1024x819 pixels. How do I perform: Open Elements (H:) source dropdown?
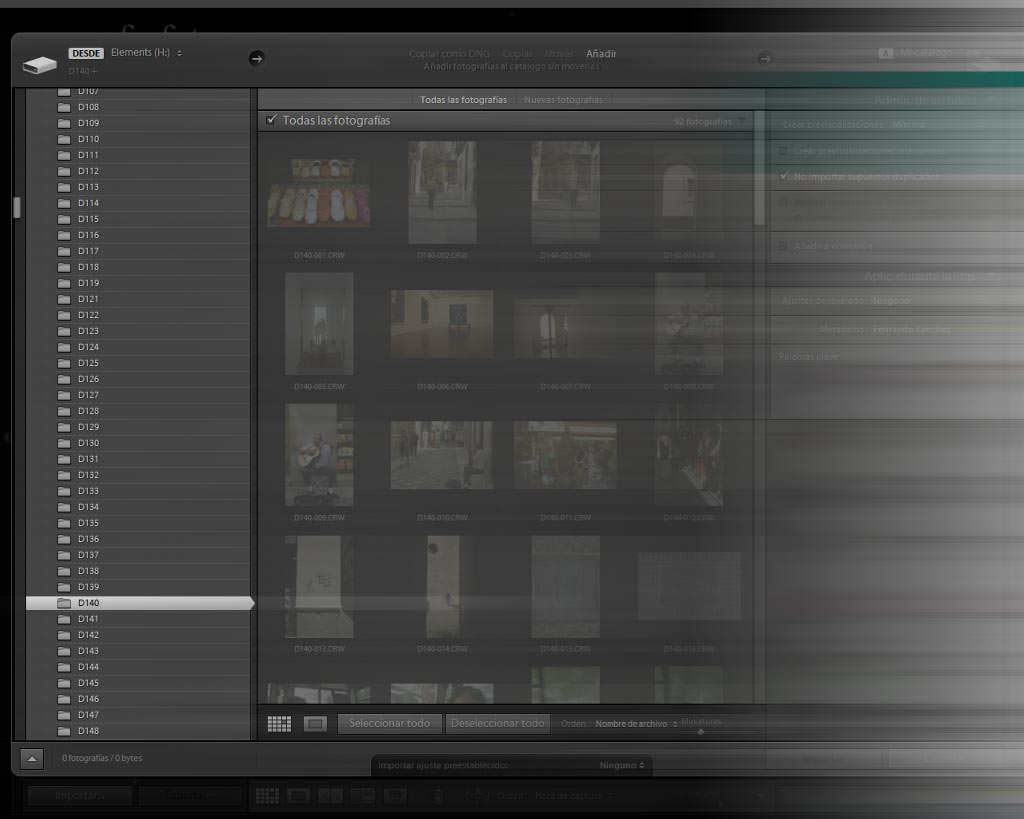146,52
